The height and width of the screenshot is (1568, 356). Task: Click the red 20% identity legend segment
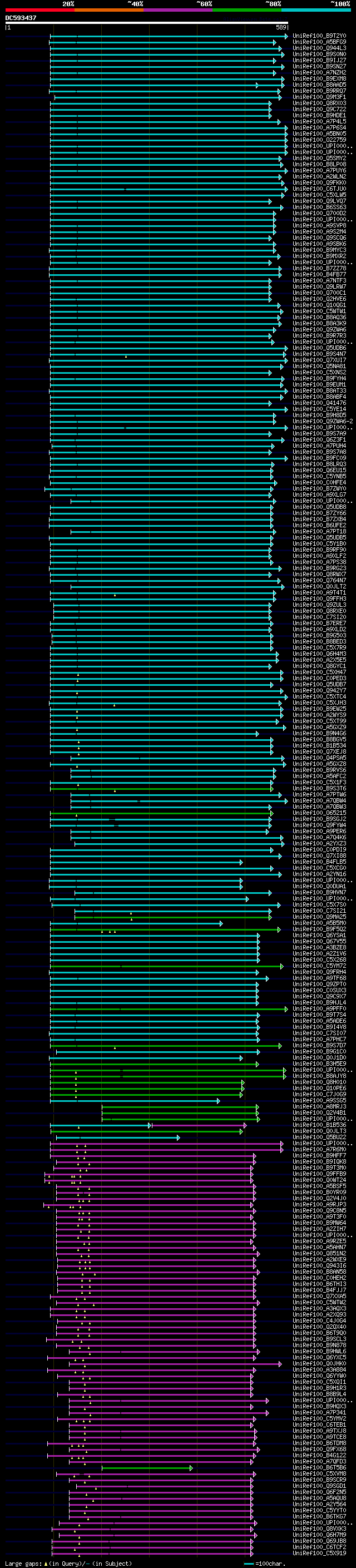(39, 10)
